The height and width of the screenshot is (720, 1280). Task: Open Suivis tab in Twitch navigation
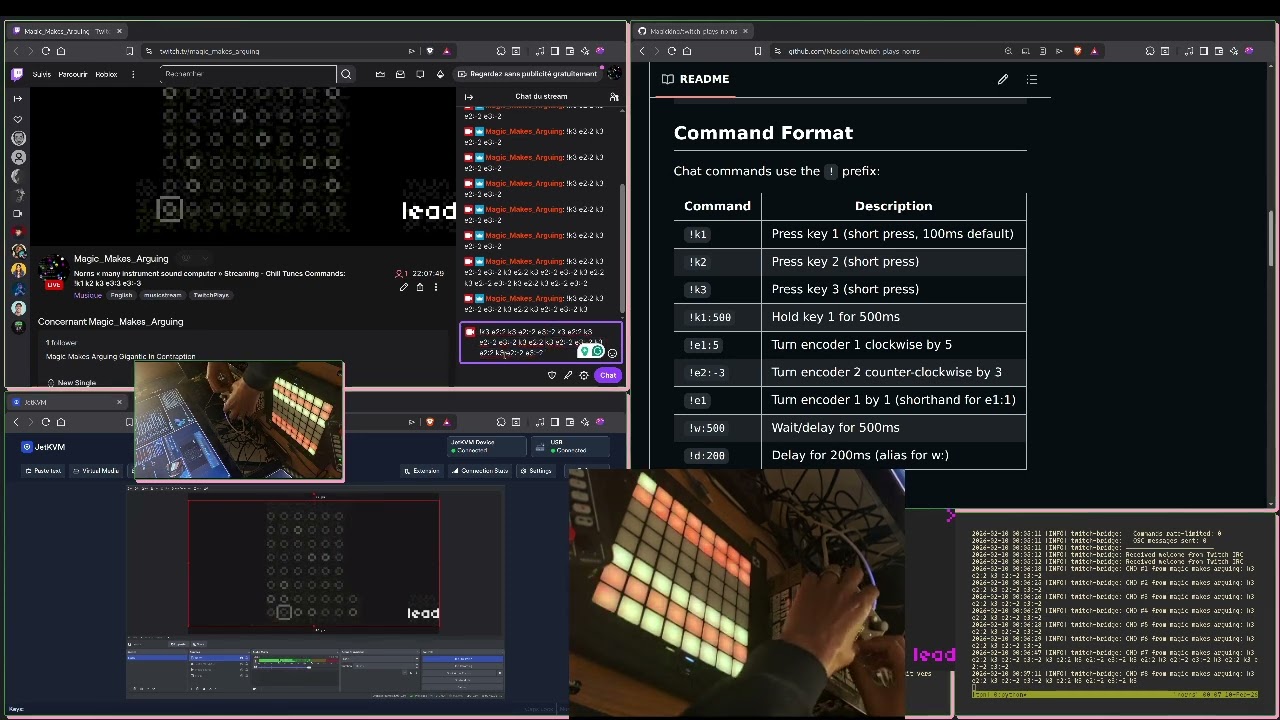(x=42, y=74)
